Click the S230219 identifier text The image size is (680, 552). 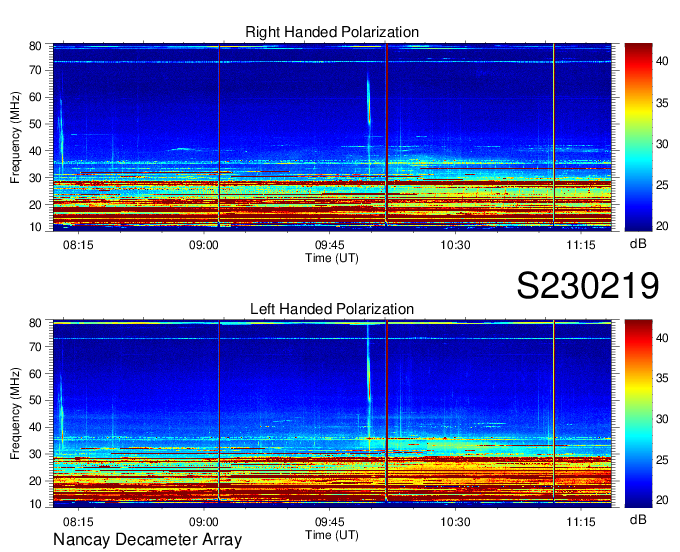(x=588, y=285)
